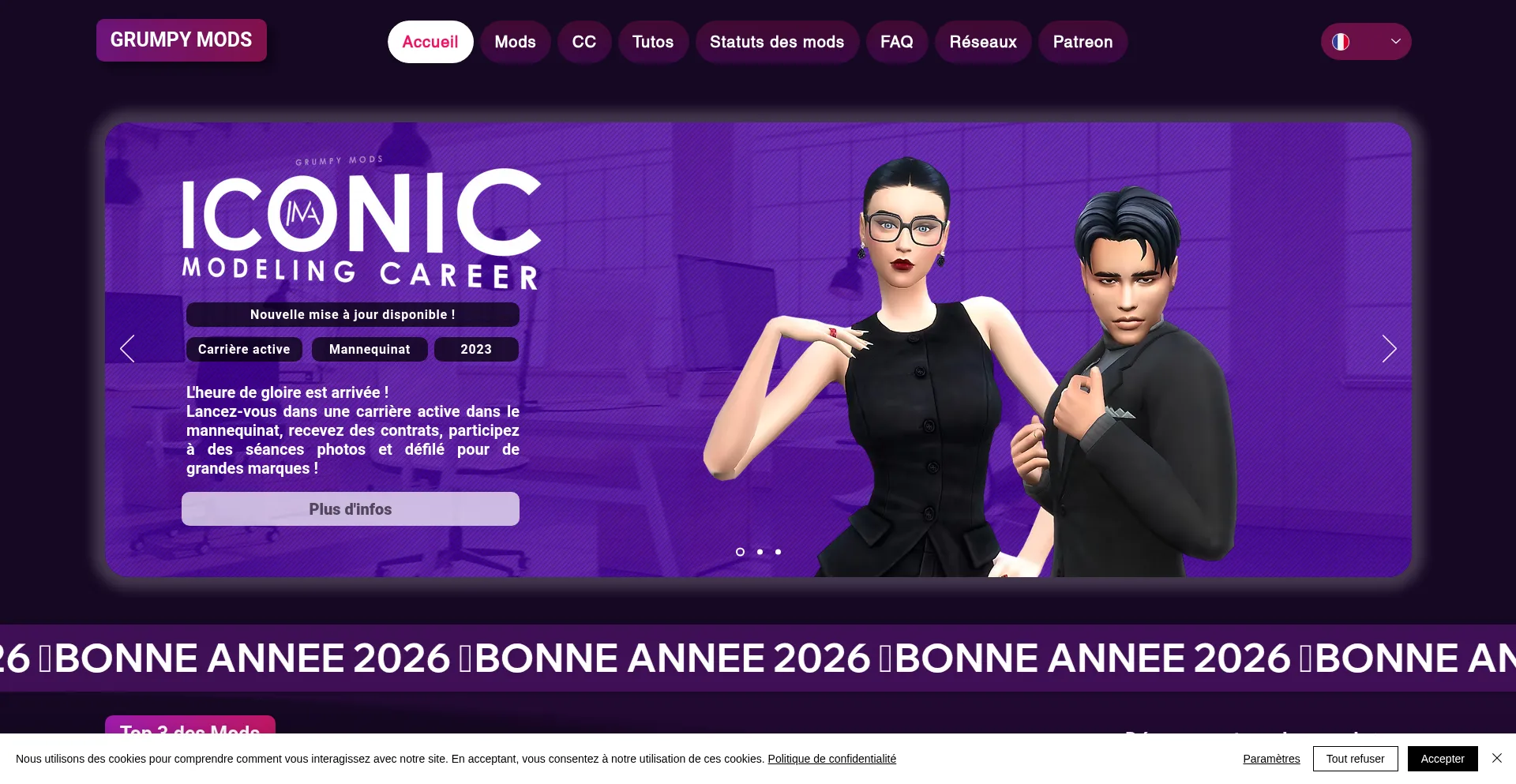Open the Mods navigation menu
Viewport: 1516px width, 784px height.
pyautogui.click(x=516, y=42)
